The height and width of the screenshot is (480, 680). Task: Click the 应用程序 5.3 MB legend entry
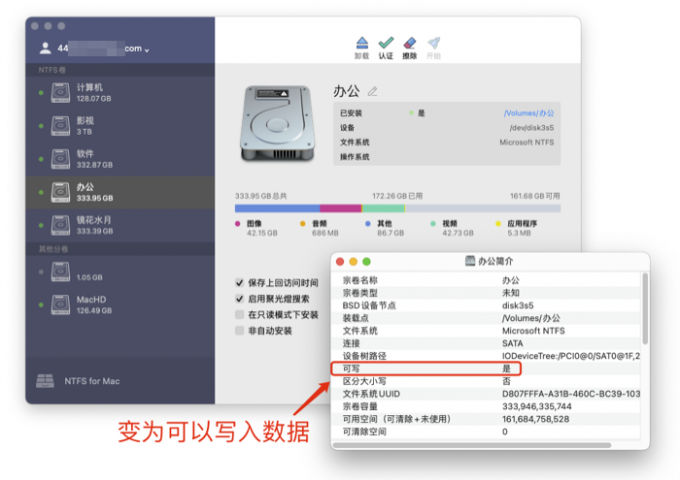[517, 228]
